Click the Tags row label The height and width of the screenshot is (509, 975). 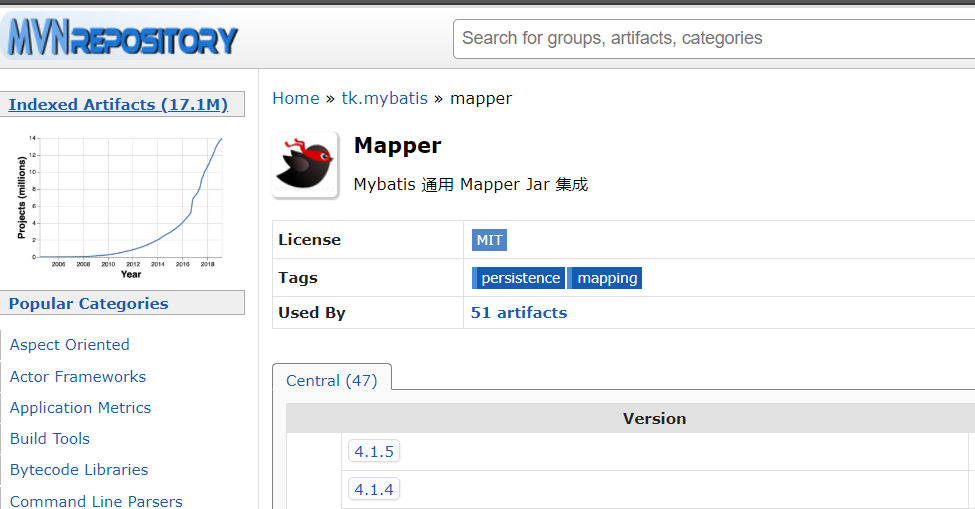[x=298, y=278]
